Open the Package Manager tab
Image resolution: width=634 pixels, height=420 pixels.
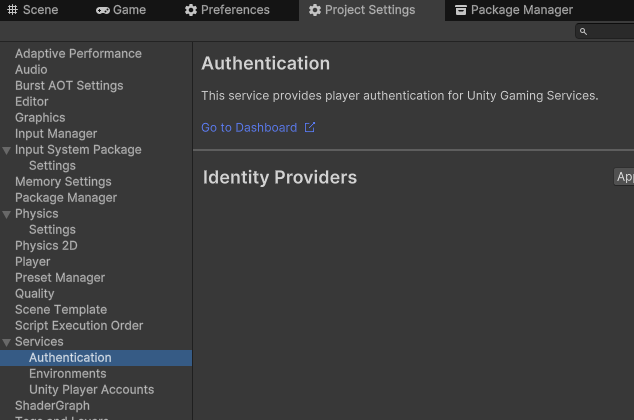tap(514, 10)
